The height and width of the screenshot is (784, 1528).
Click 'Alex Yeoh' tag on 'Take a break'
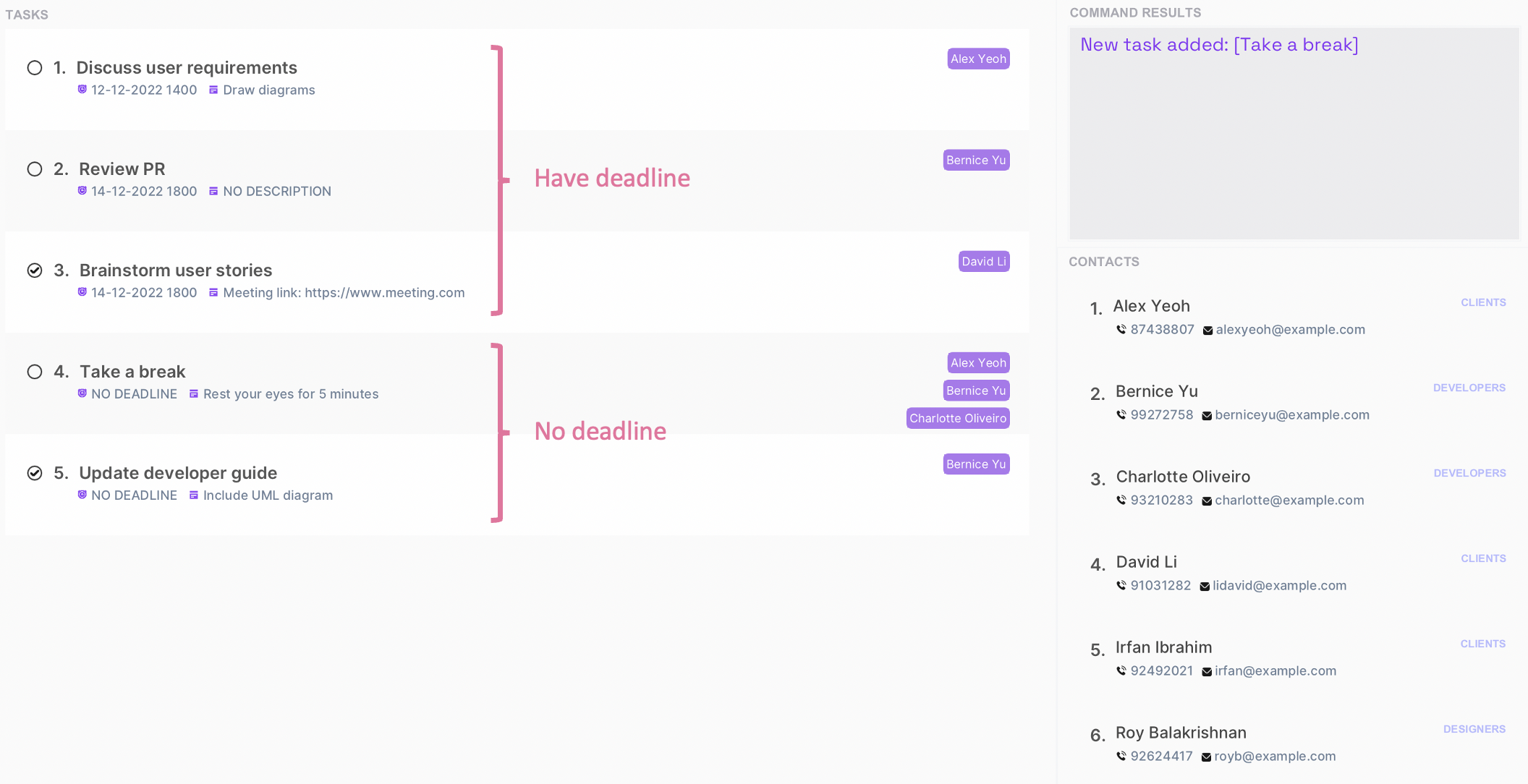click(978, 363)
